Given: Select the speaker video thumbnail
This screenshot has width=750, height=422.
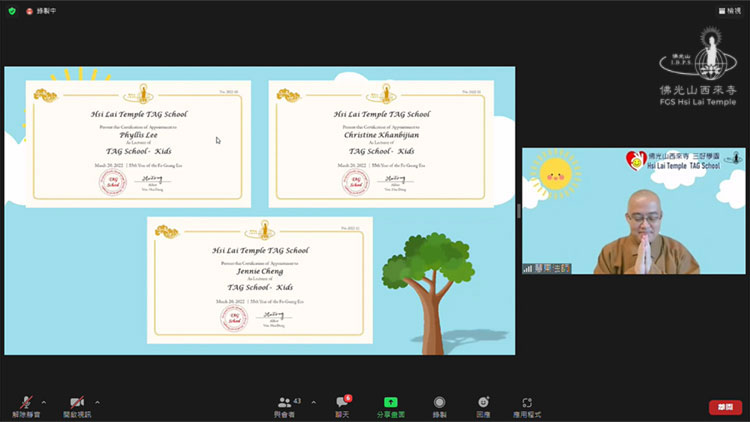Looking at the screenshot, I should [634, 211].
